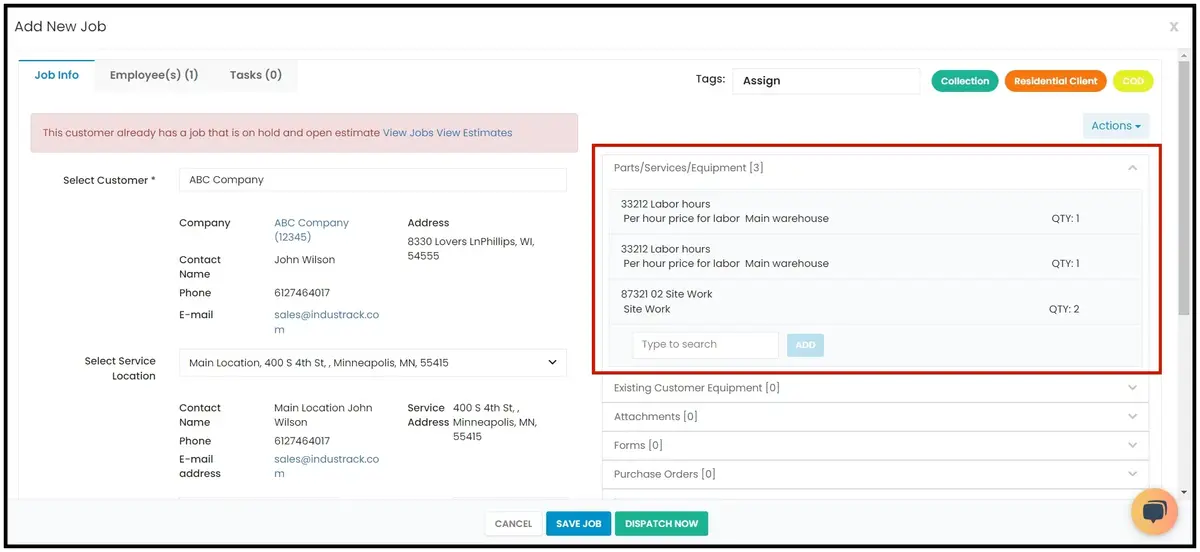Image resolution: width=1200 pixels, height=552 pixels.
Task: Expand the Purchase Orders section
Action: pyautogui.click(x=875, y=474)
